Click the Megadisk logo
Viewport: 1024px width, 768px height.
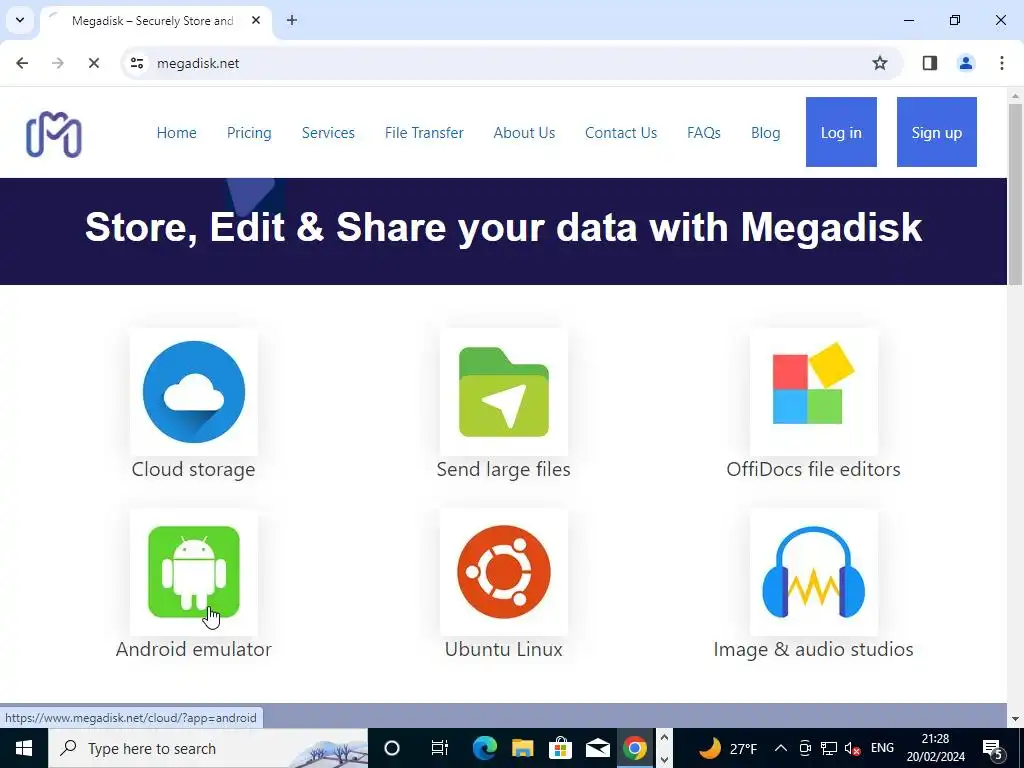click(54, 135)
